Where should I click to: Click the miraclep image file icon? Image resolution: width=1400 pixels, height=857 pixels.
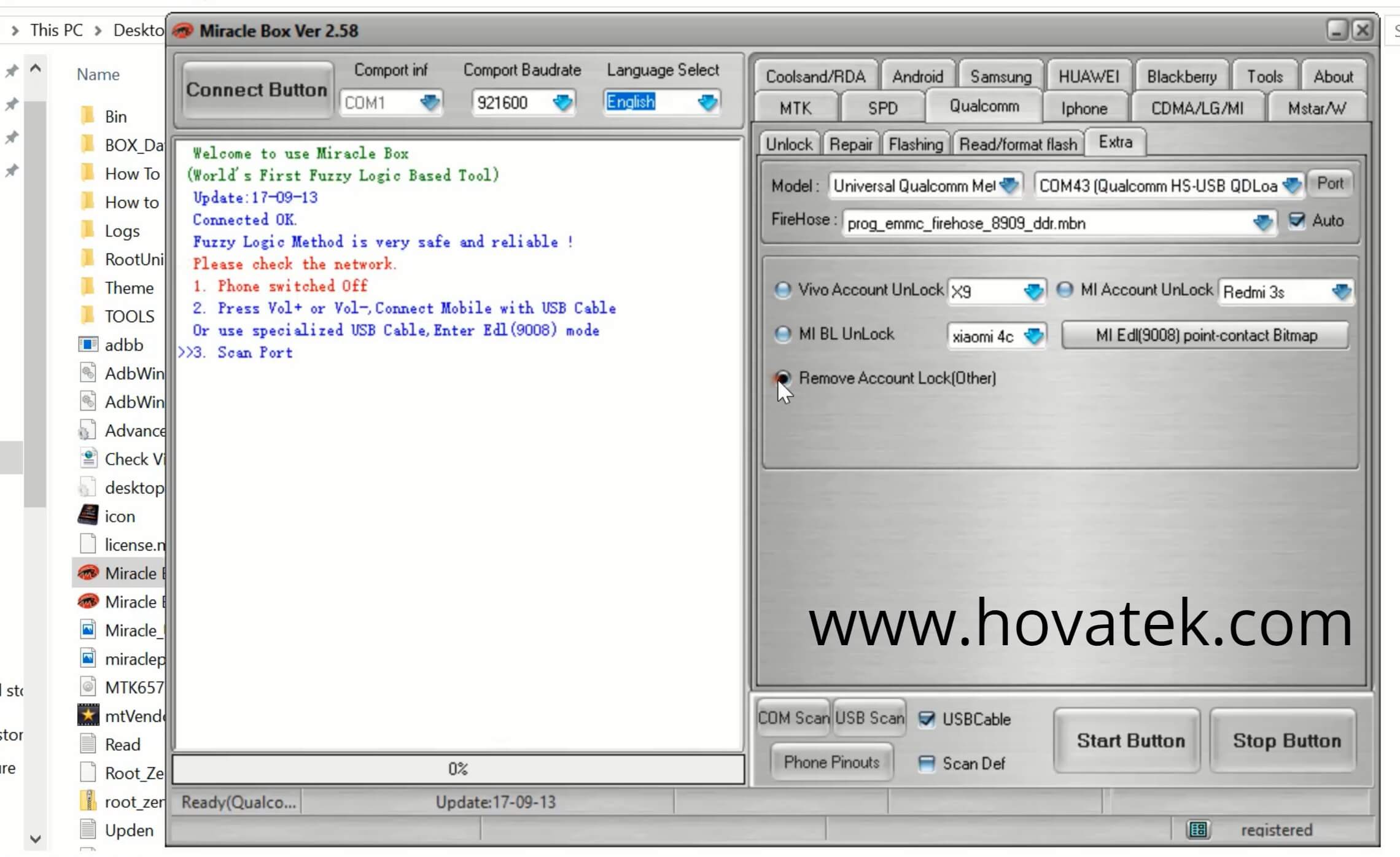click(88, 658)
